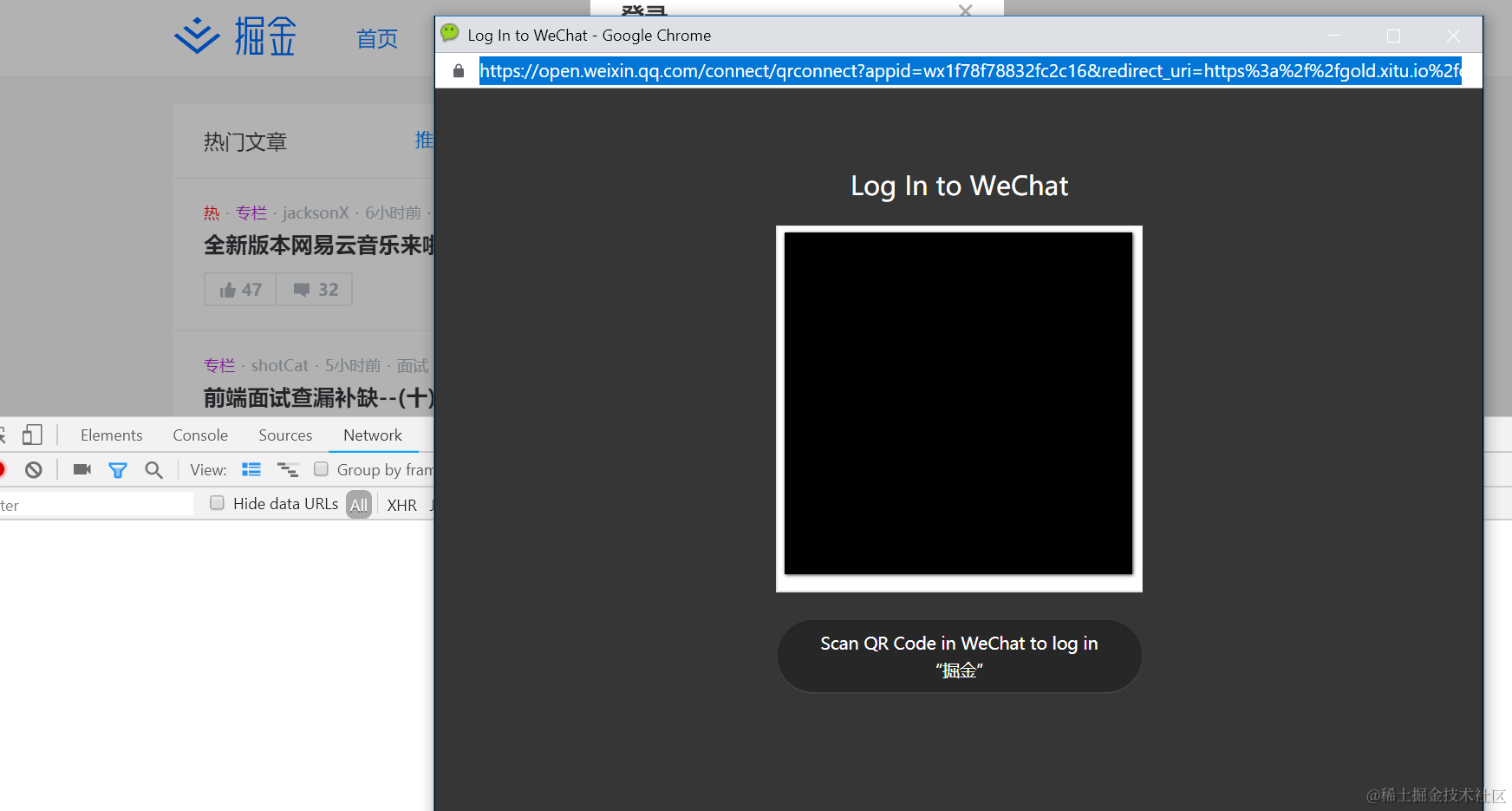Open the network request filter funnel
Viewport: 1512px width, 811px height.
118,469
